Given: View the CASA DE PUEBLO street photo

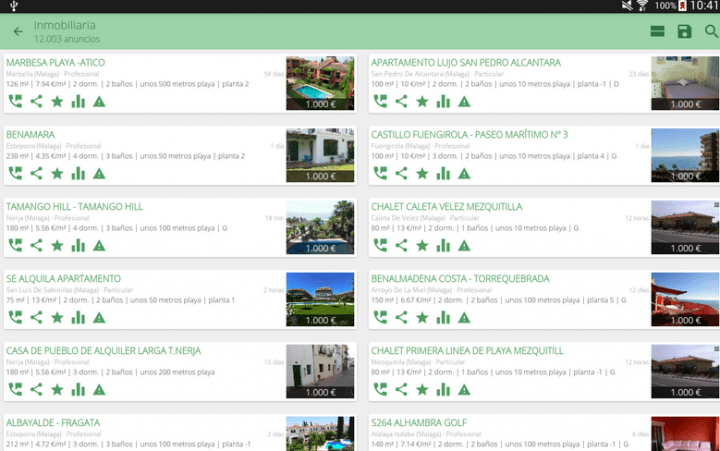Looking at the screenshot, I should coord(320,372).
